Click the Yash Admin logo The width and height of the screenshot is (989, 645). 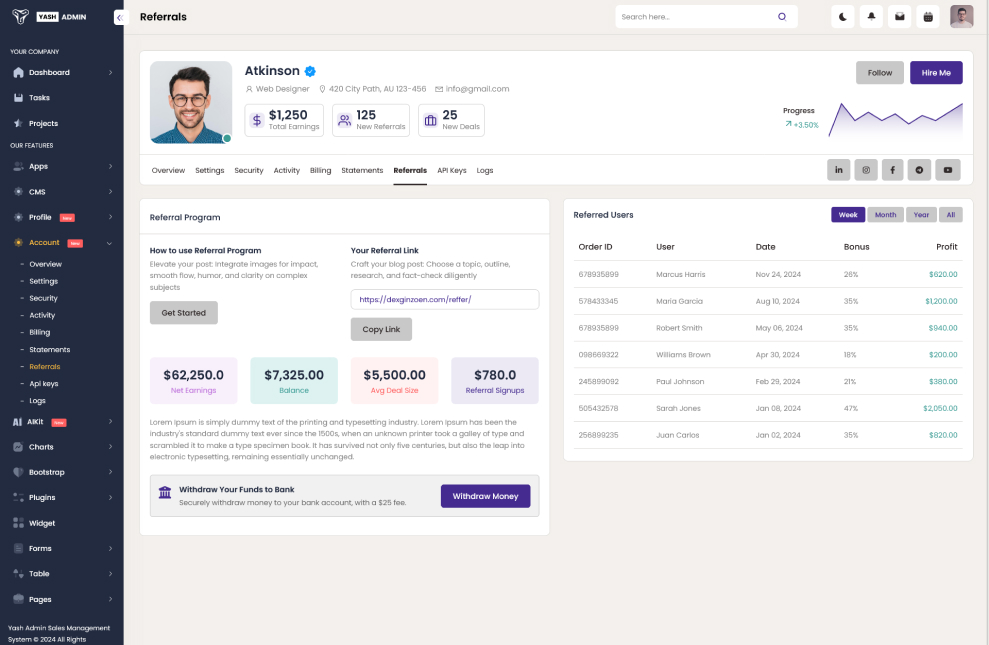49,17
